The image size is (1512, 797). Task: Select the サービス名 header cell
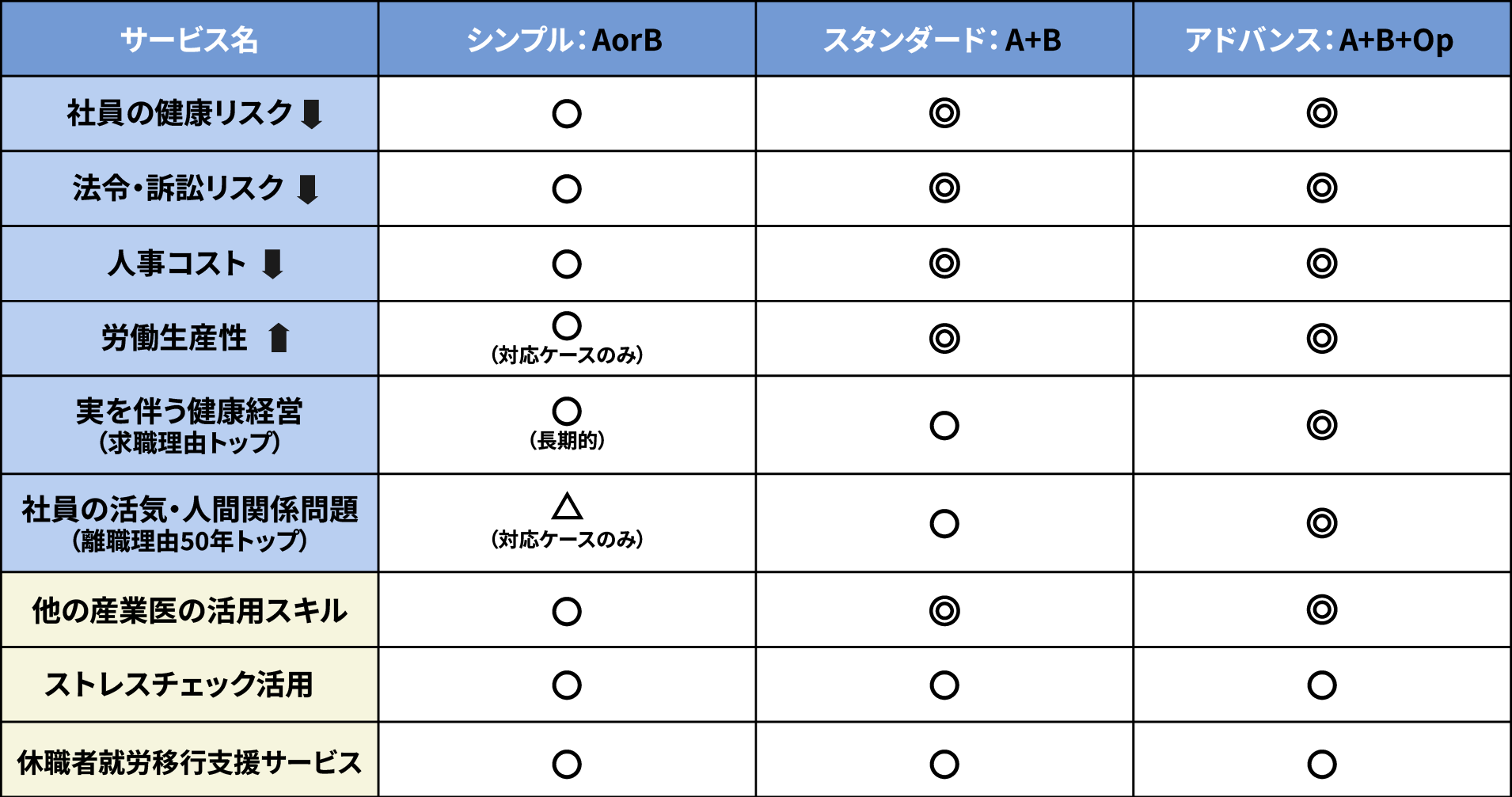click(x=189, y=40)
